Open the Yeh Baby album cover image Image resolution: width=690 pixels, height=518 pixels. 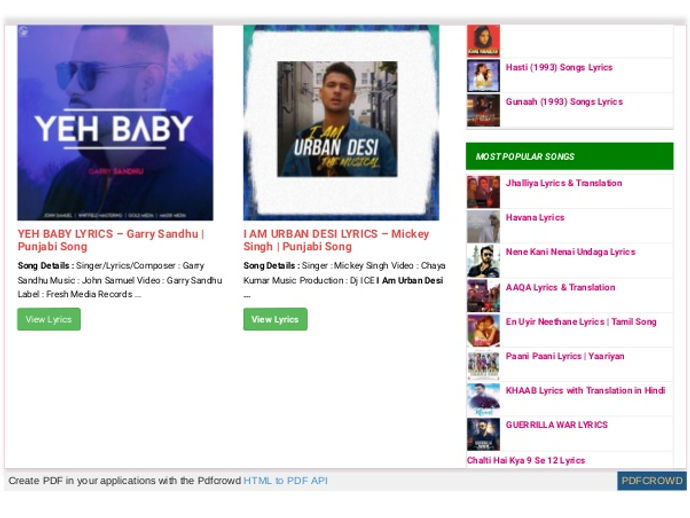tap(115, 122)
